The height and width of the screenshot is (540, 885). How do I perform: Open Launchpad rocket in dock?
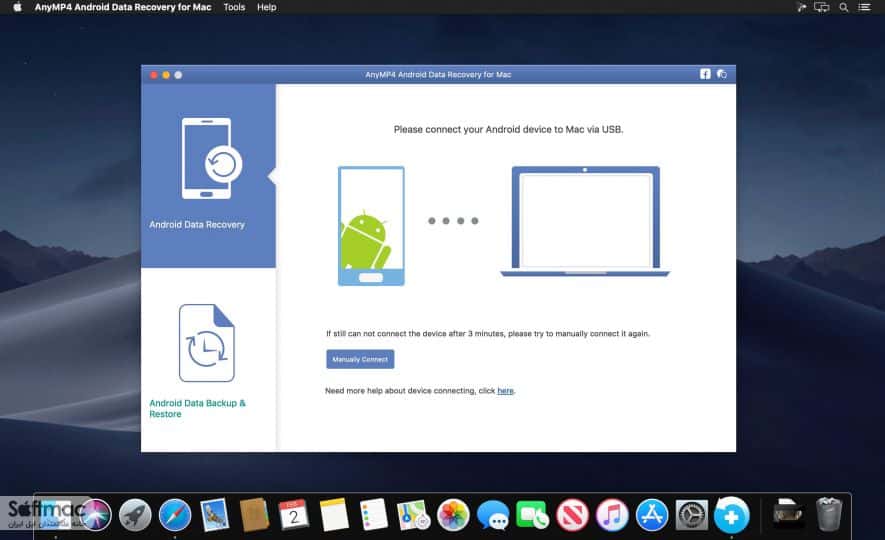(x=135, y=515)
